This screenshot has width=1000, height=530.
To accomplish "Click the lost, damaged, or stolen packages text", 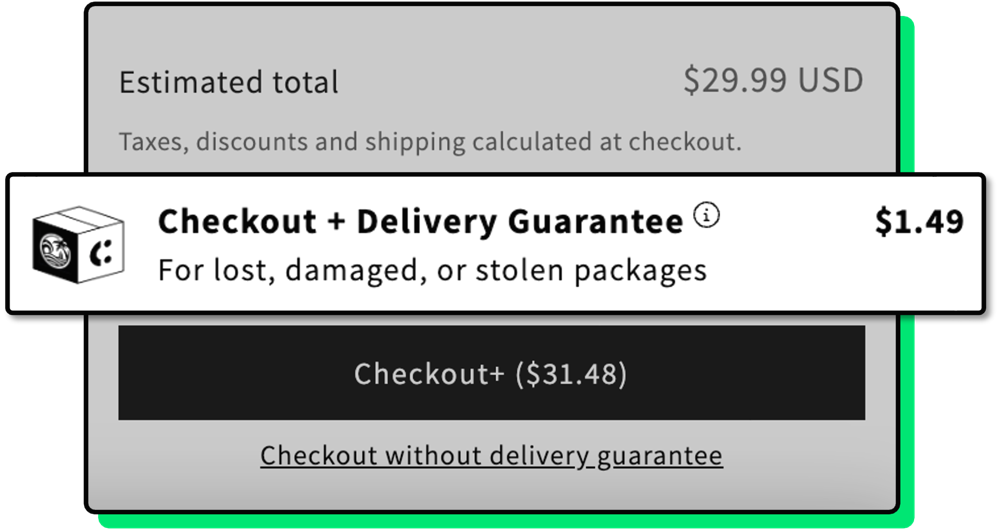I will 432,270.
